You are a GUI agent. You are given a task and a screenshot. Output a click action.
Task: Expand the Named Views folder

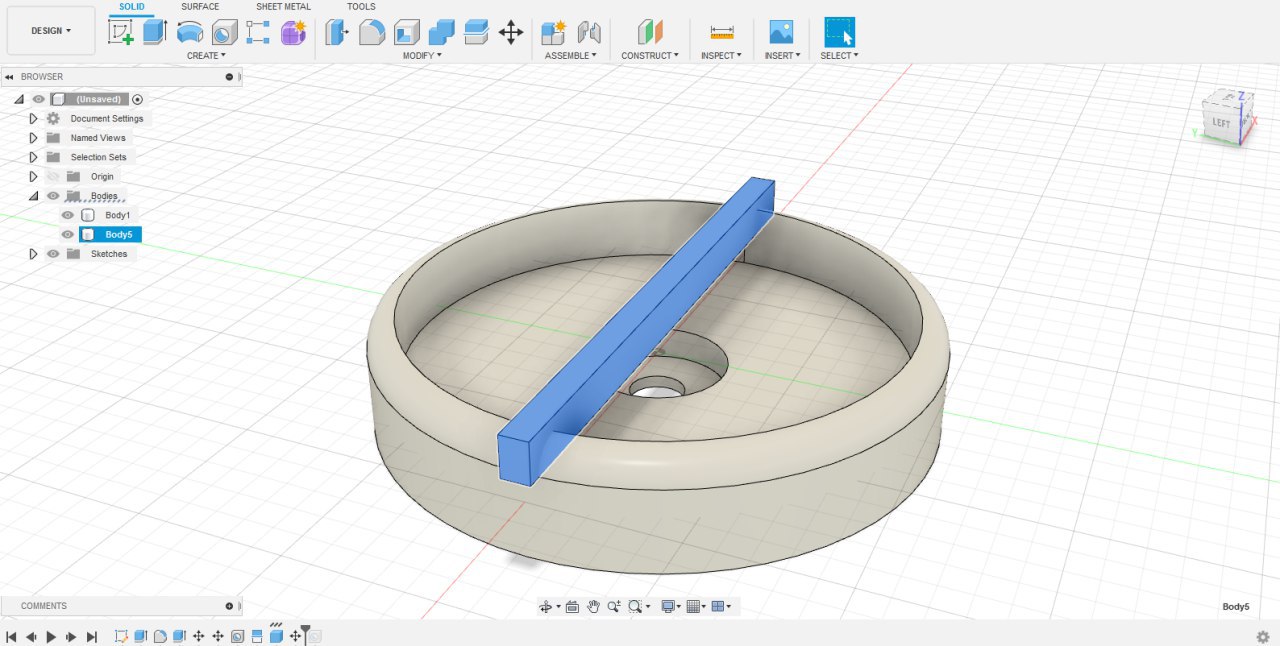pos(33,138)
